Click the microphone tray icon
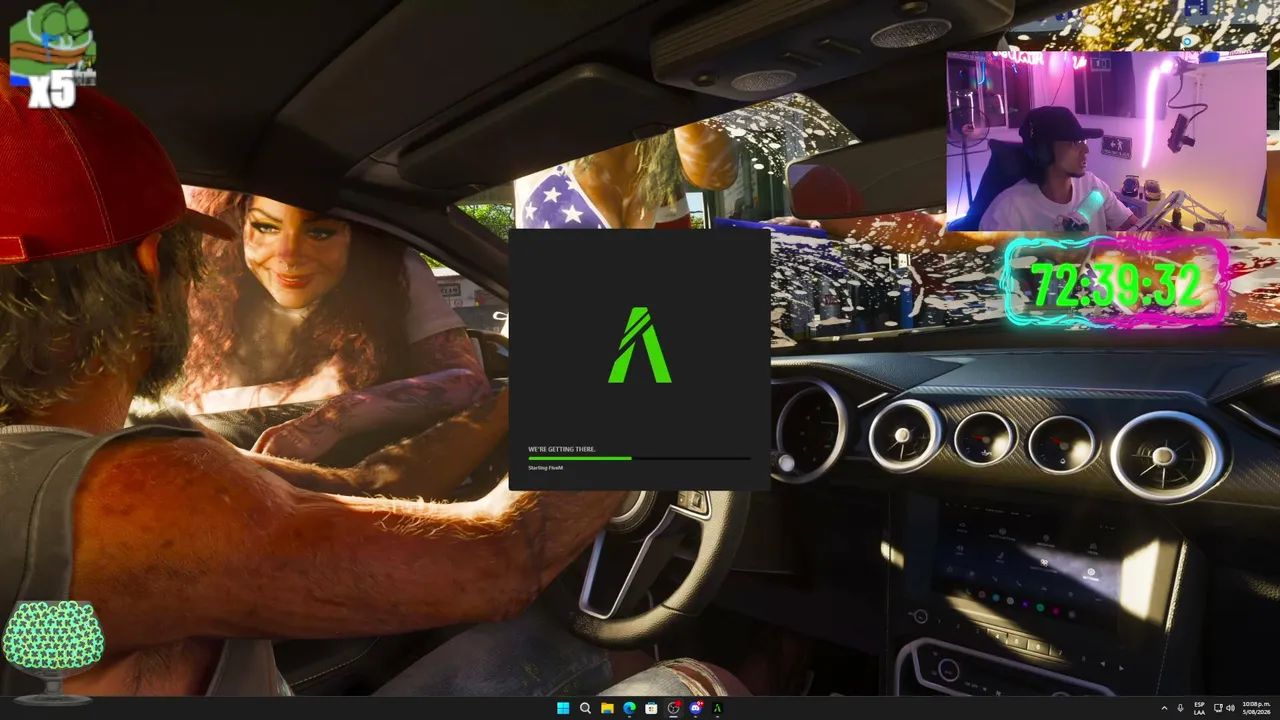Screen dimensions: 1280x720 (x=1181, y=708)
